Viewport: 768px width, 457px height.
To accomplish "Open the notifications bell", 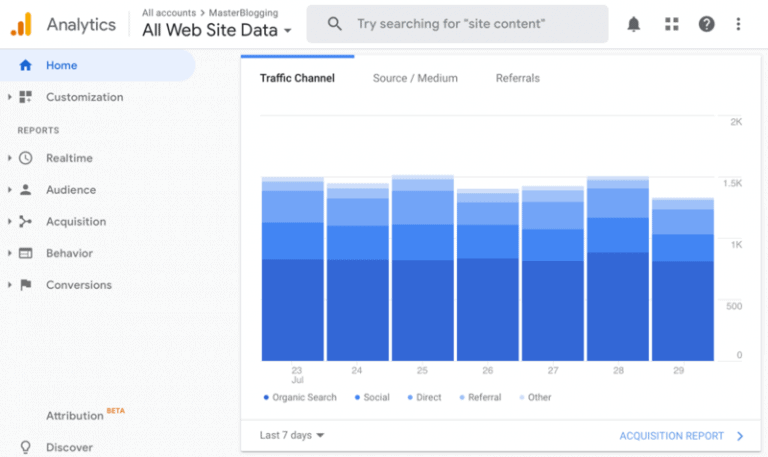I will pos(633,24).
